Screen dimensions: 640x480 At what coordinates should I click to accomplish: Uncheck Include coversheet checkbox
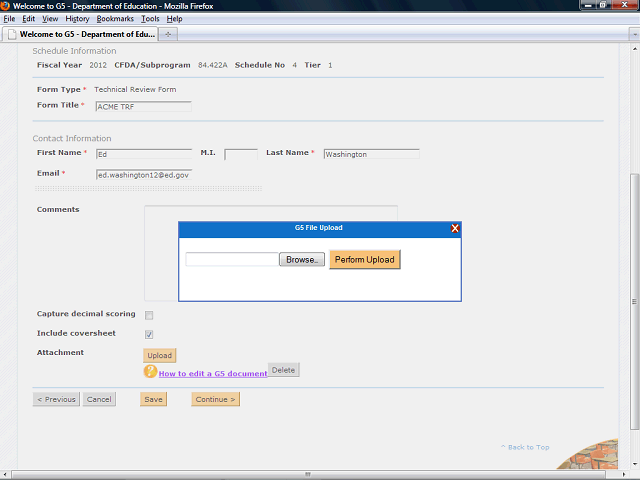[149, 334]
